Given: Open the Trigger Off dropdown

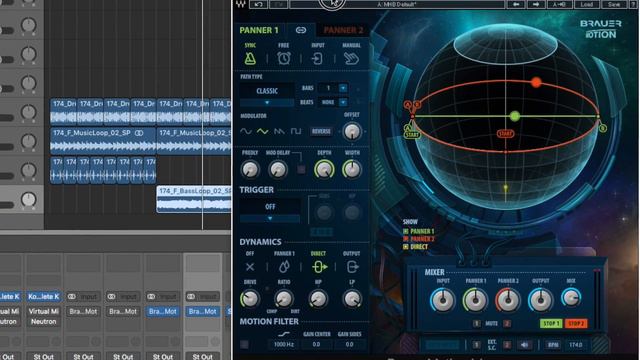Looking at the screenshot, I should click(x=270, y=211).
